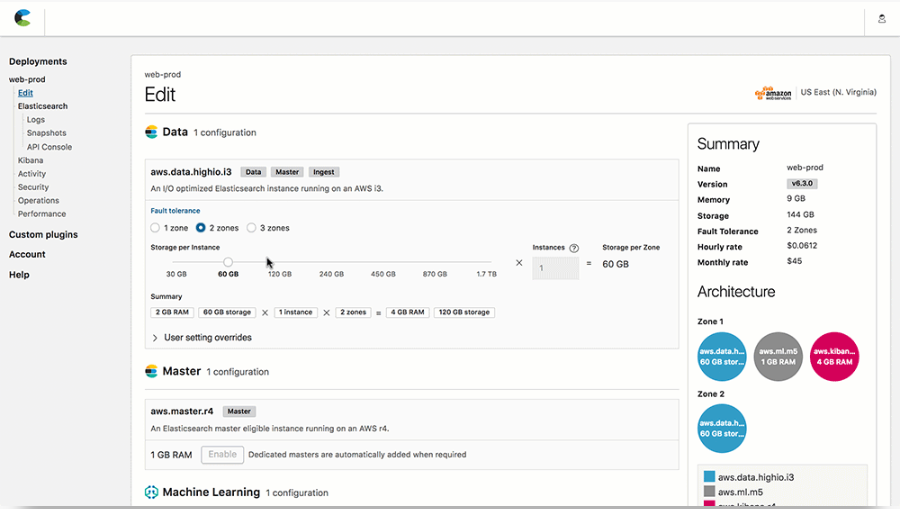Open Operations in the sidebar
Viewport: 900px width, 509px height.
click(38, 200)
